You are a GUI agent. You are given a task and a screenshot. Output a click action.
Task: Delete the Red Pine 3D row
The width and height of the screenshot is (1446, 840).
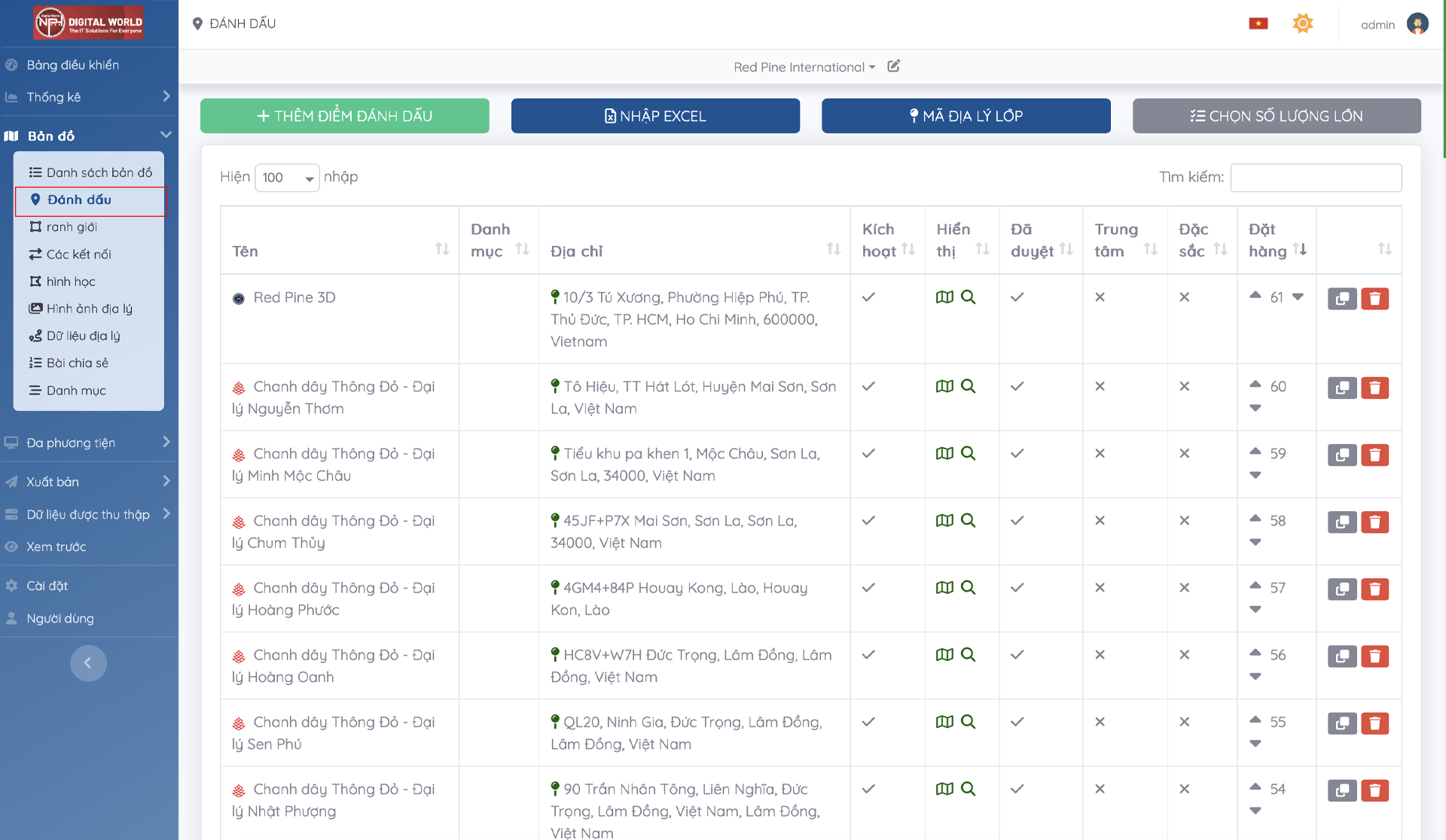(x=1374, y=299)
